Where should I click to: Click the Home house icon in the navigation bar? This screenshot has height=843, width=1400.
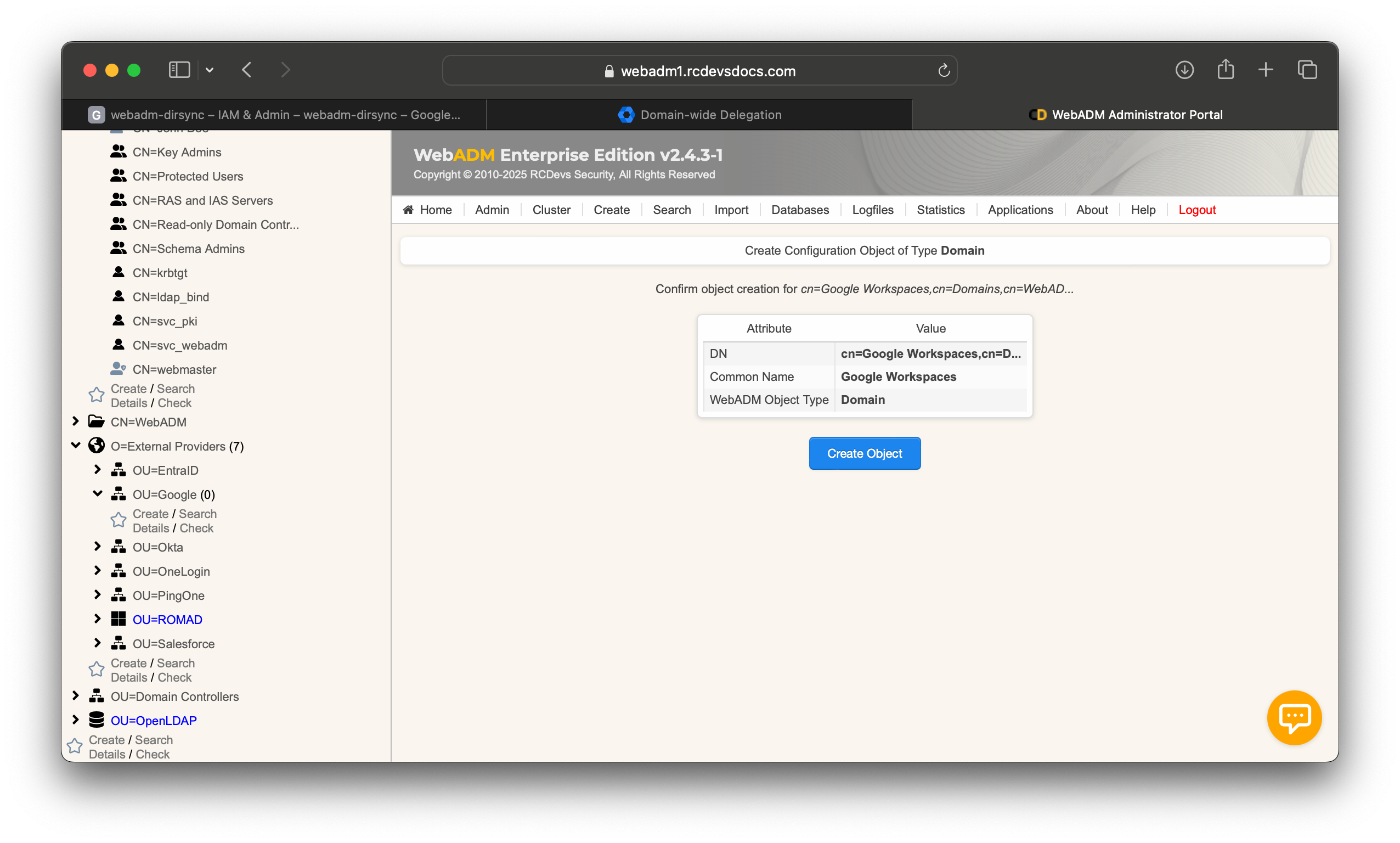(408, 210)
